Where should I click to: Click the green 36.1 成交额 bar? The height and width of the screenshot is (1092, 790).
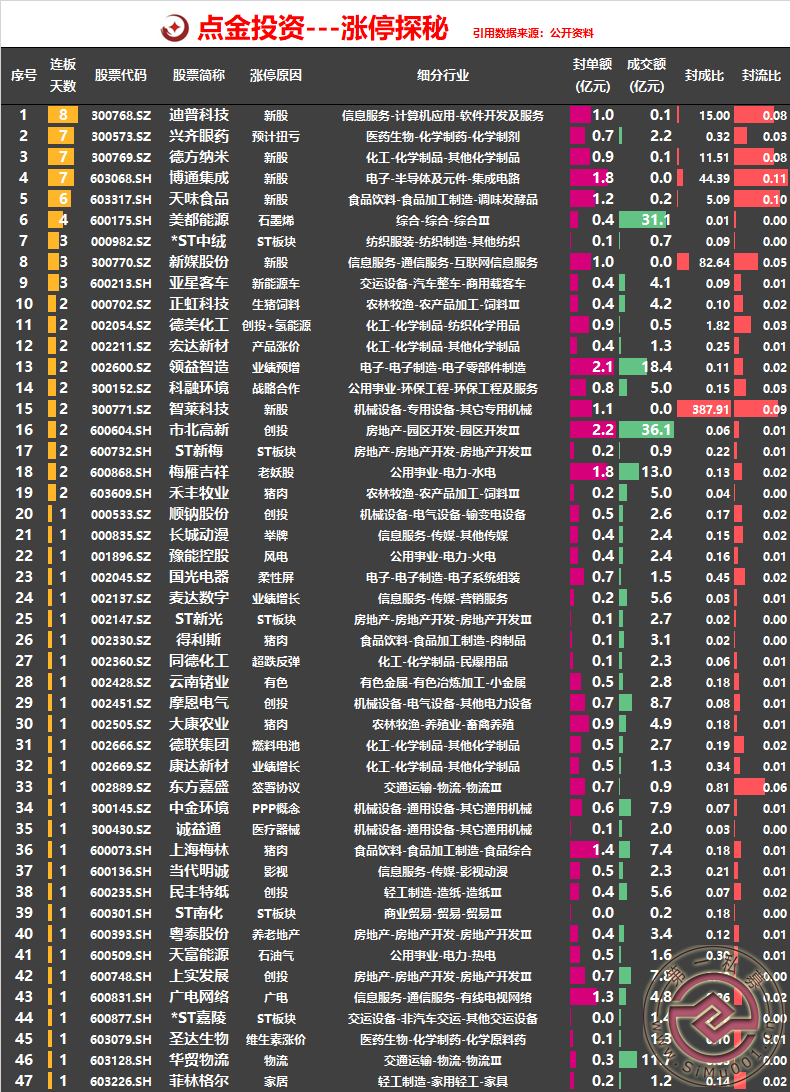click(644, 430)
